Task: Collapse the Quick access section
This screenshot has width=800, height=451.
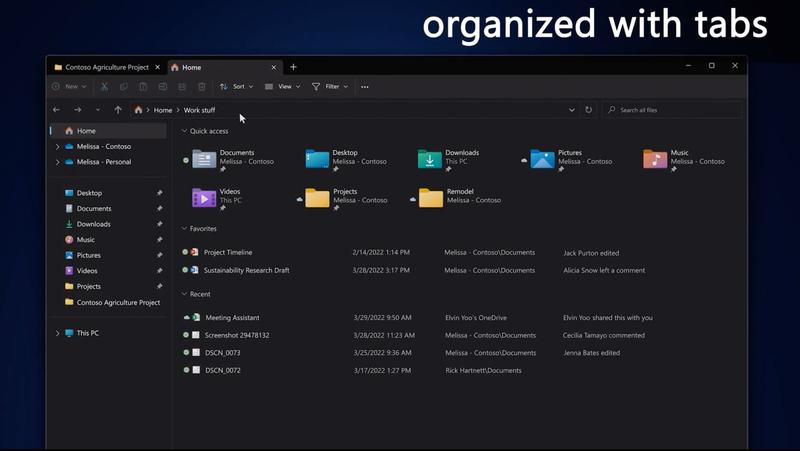Action: click(x=184, y=131)
